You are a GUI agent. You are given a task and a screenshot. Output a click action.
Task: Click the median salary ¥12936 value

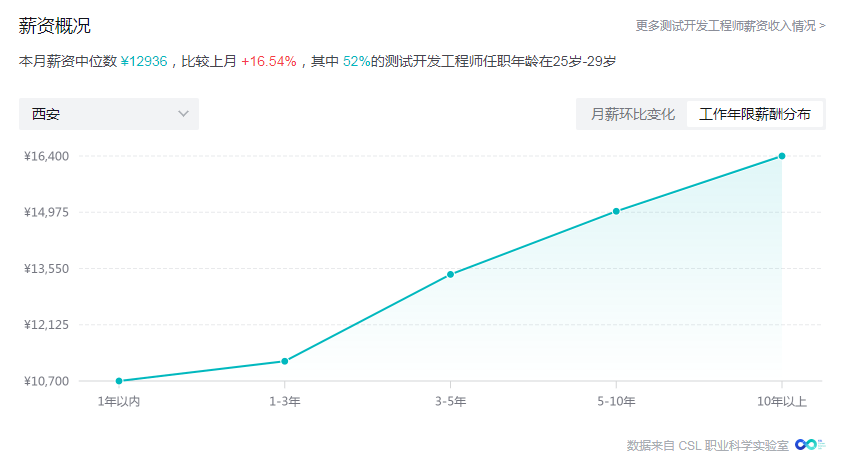click(x=144, y=61)
